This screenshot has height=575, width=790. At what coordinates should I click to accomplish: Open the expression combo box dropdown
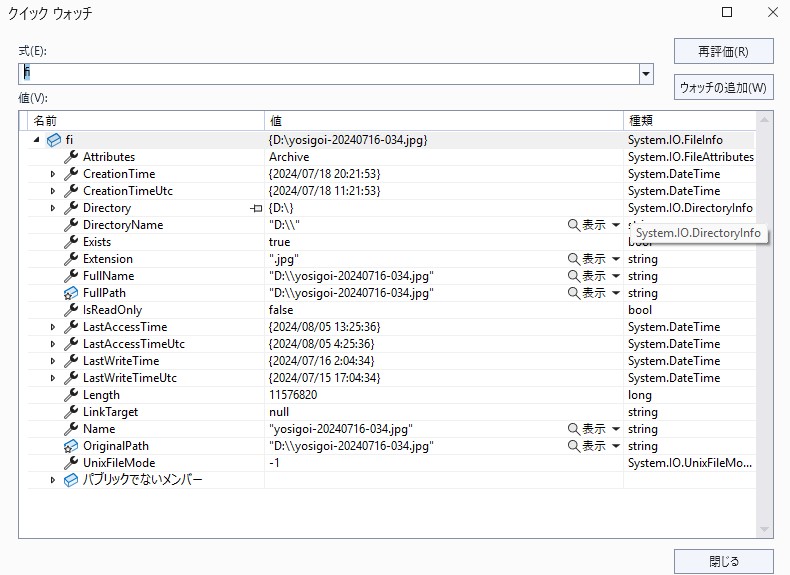point(646,74)
